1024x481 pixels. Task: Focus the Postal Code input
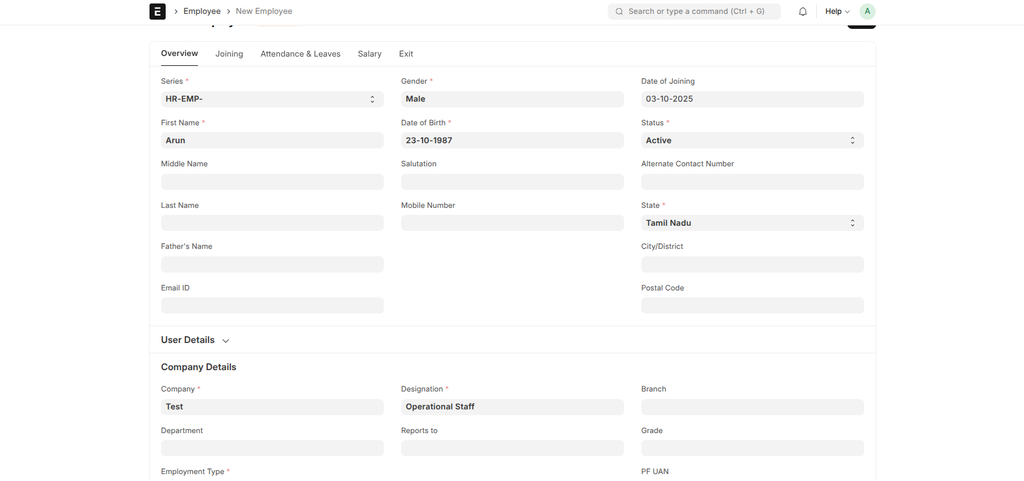pos(752,306)
